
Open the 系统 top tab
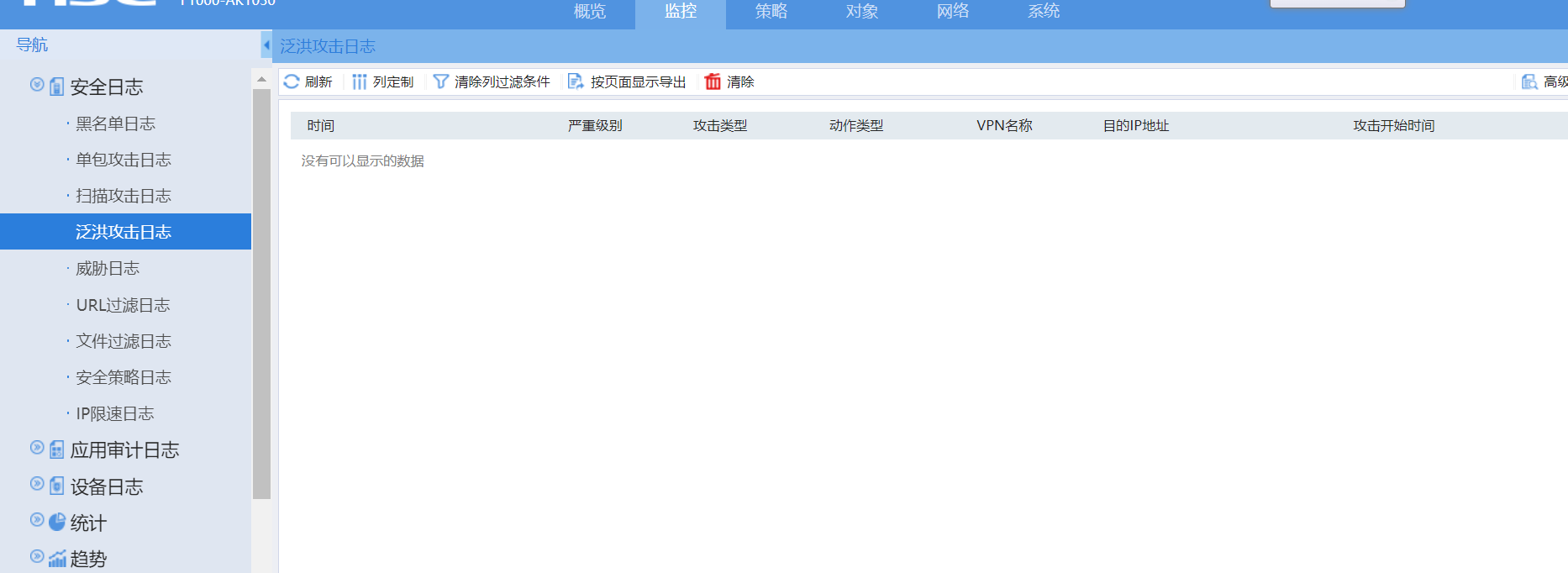1044,12
